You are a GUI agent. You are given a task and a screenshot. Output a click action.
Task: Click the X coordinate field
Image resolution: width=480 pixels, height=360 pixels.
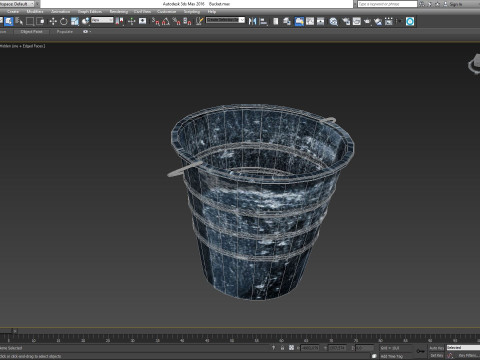click(310, 348)
